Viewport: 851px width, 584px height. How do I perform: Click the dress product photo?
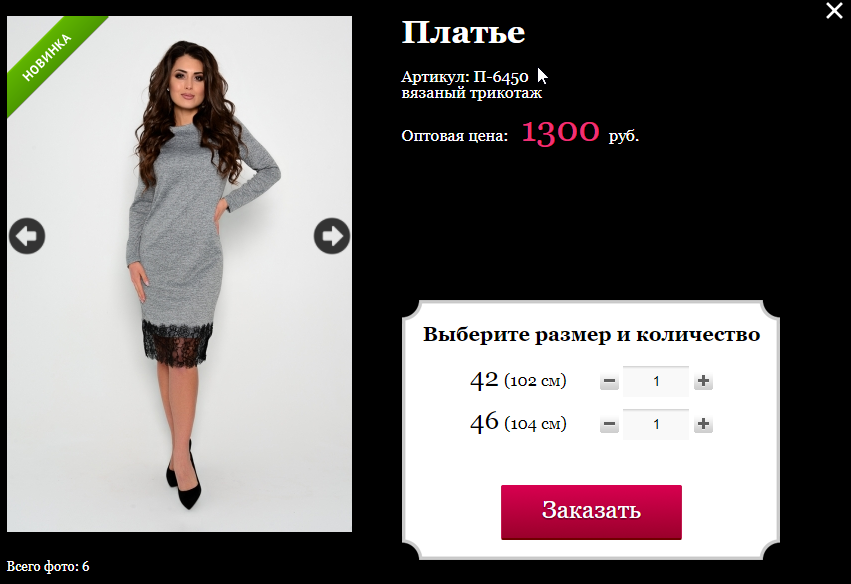[179, 274]
